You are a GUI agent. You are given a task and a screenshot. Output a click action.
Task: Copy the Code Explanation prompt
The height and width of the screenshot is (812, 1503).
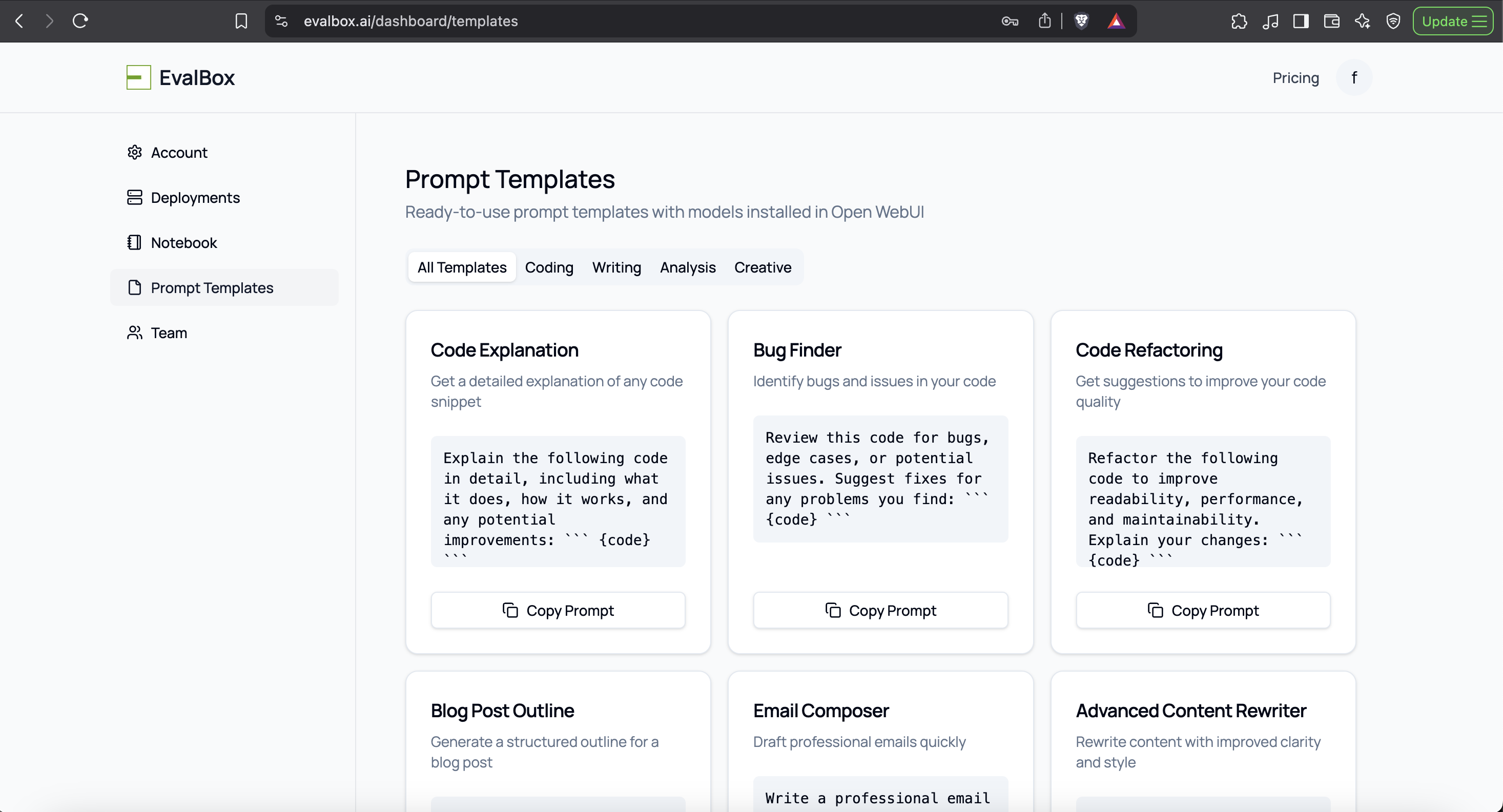click(x=558, y=610)
